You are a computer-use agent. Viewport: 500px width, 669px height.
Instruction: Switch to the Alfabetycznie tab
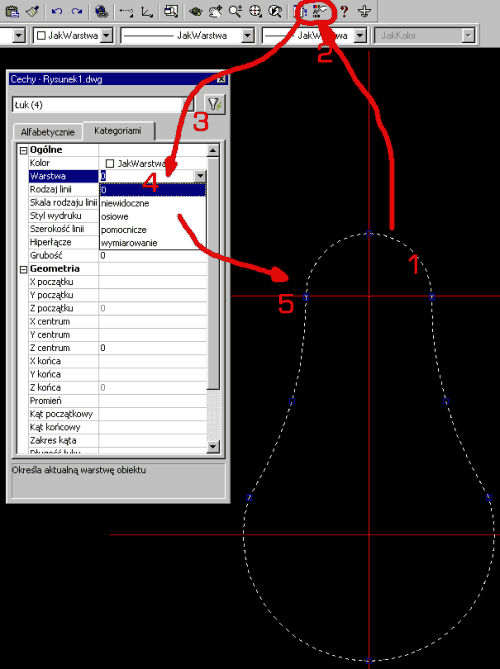tap(47, 132)
